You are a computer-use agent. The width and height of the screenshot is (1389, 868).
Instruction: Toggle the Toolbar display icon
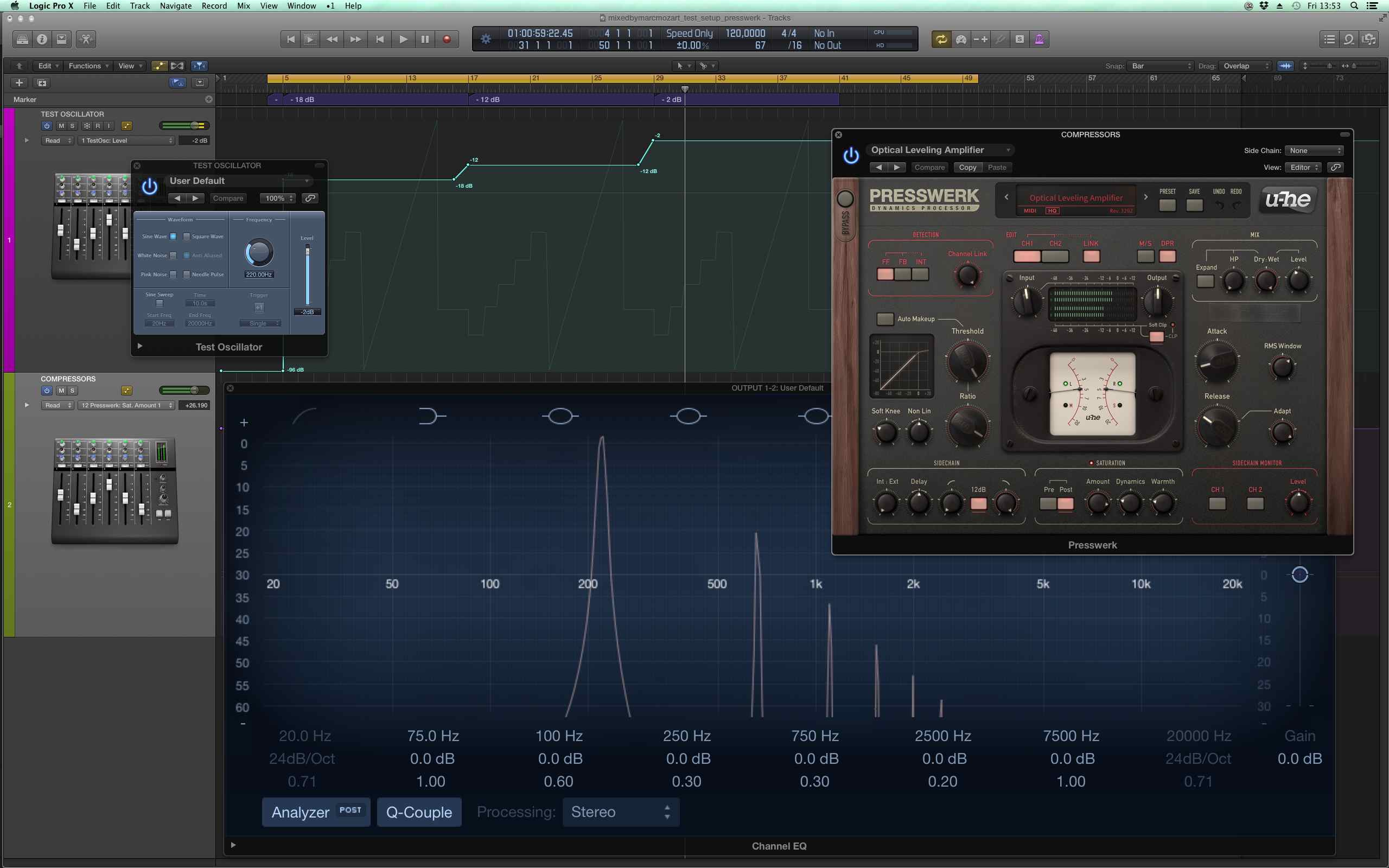coord(61,39)
